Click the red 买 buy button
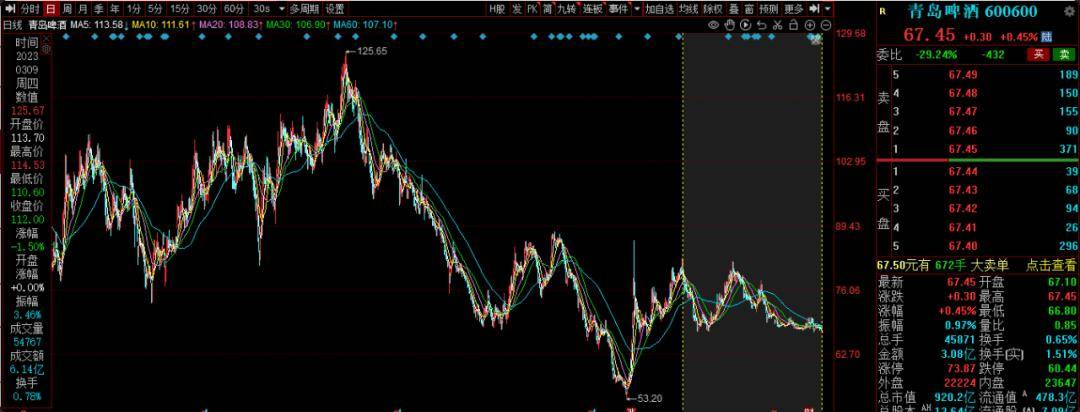1080x412 pixels. pyautogui.click(x=1037, y=54)
